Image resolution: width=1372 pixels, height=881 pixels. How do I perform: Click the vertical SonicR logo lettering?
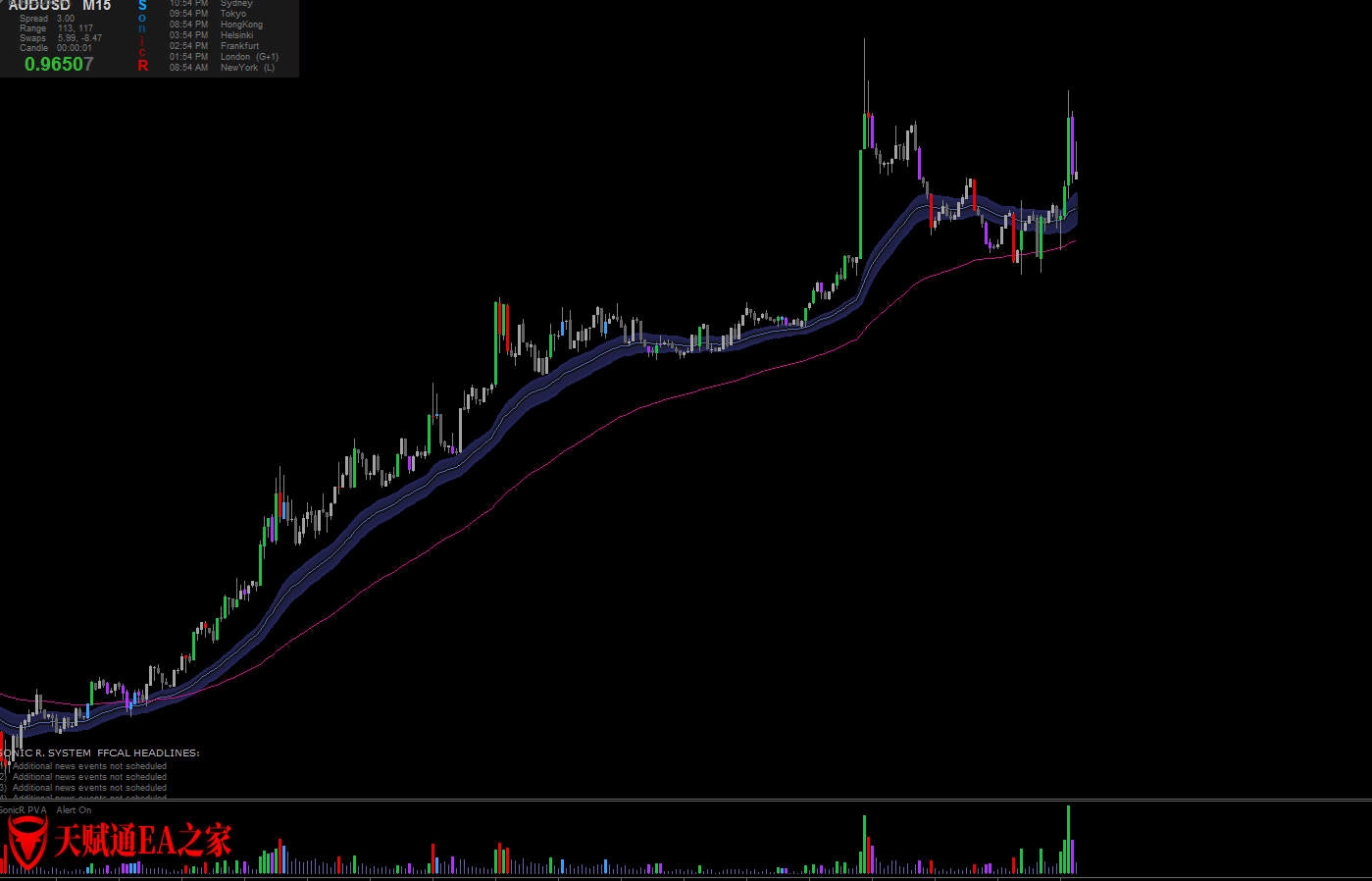[142, 35]
